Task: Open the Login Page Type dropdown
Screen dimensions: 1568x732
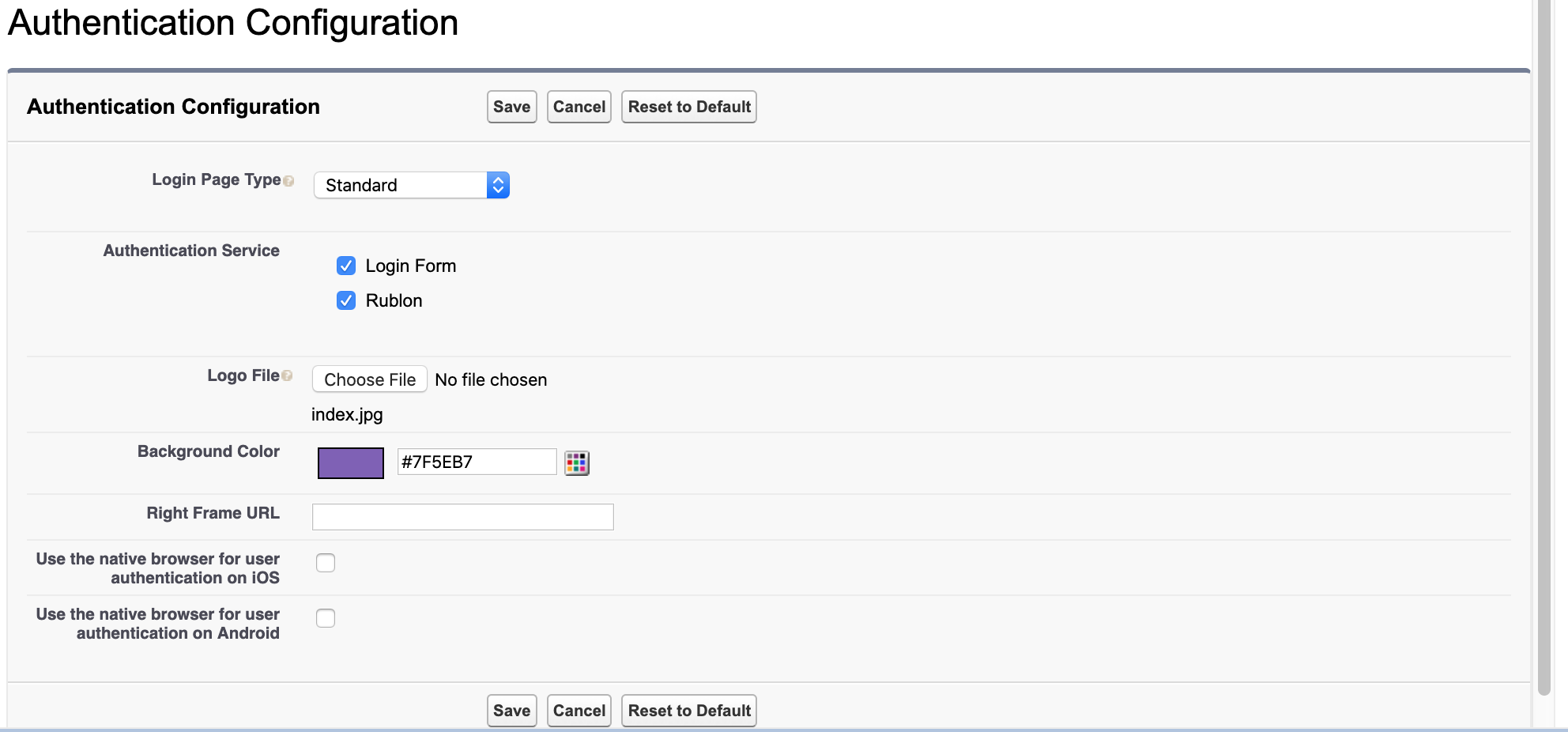Action: tap(412, 185)
